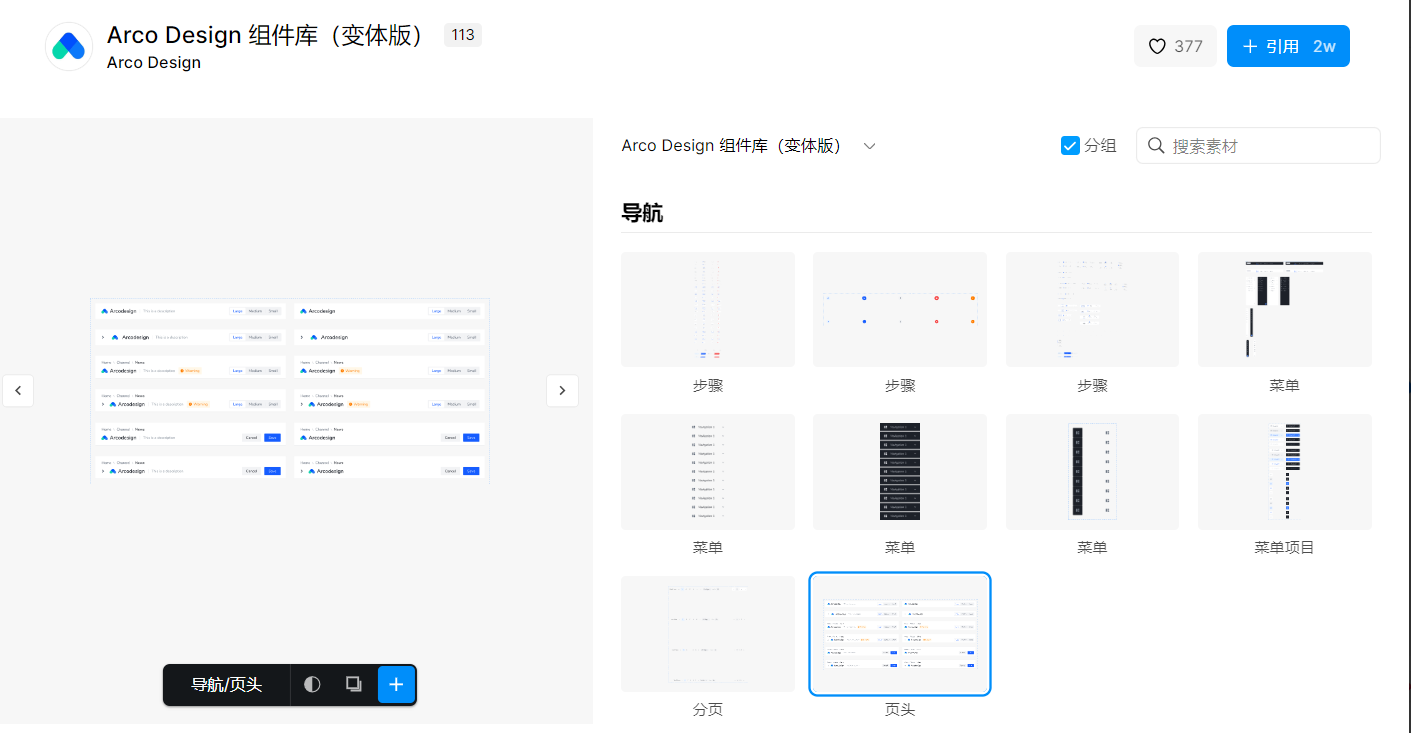Click the large page-header preview image
This screenshot has width=1411, height=733.
pos(290,391)
